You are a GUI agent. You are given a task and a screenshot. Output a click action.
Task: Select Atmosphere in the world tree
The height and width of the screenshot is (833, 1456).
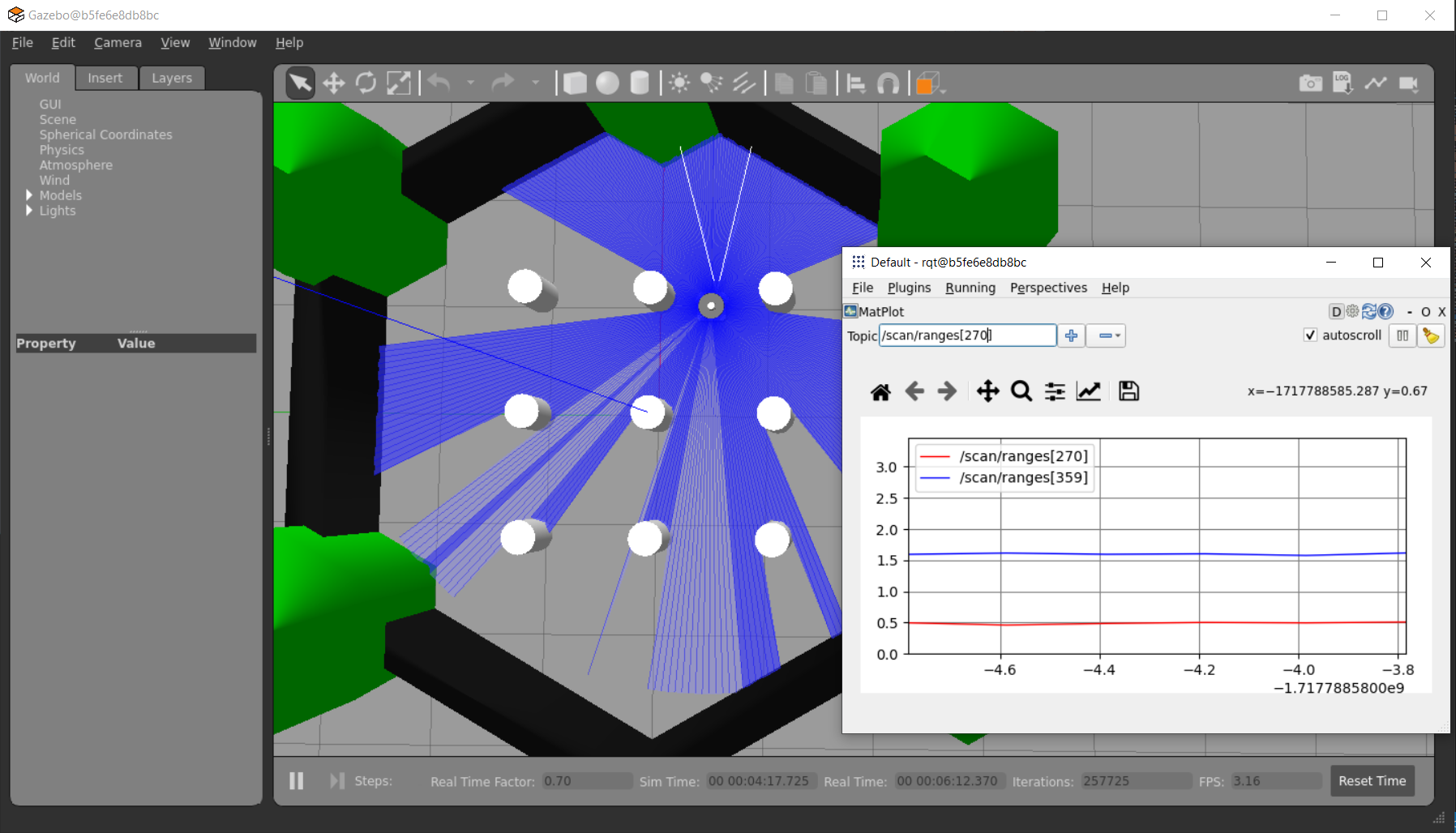tap(76, 165)
